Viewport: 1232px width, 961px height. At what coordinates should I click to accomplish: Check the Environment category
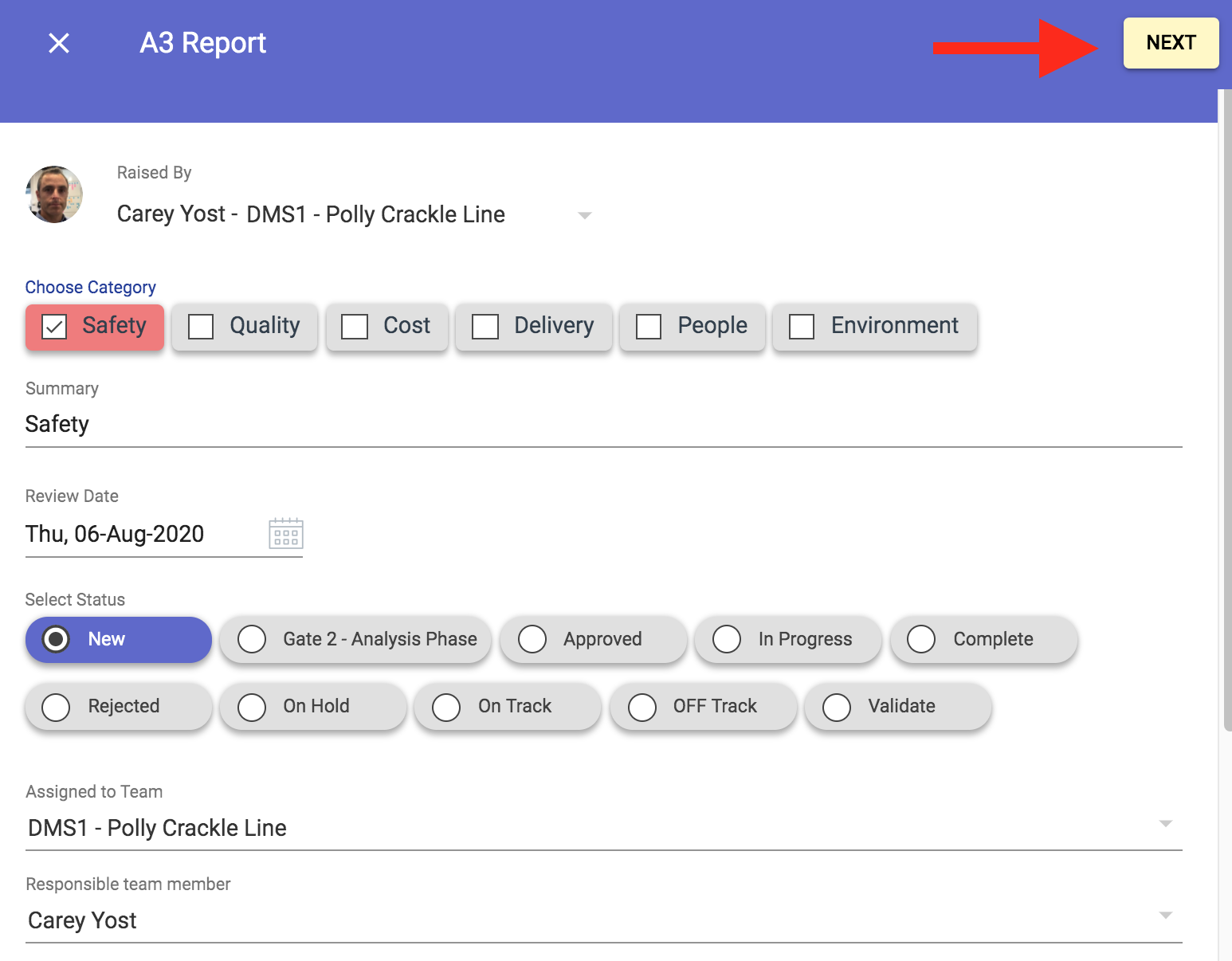[875, 327]
